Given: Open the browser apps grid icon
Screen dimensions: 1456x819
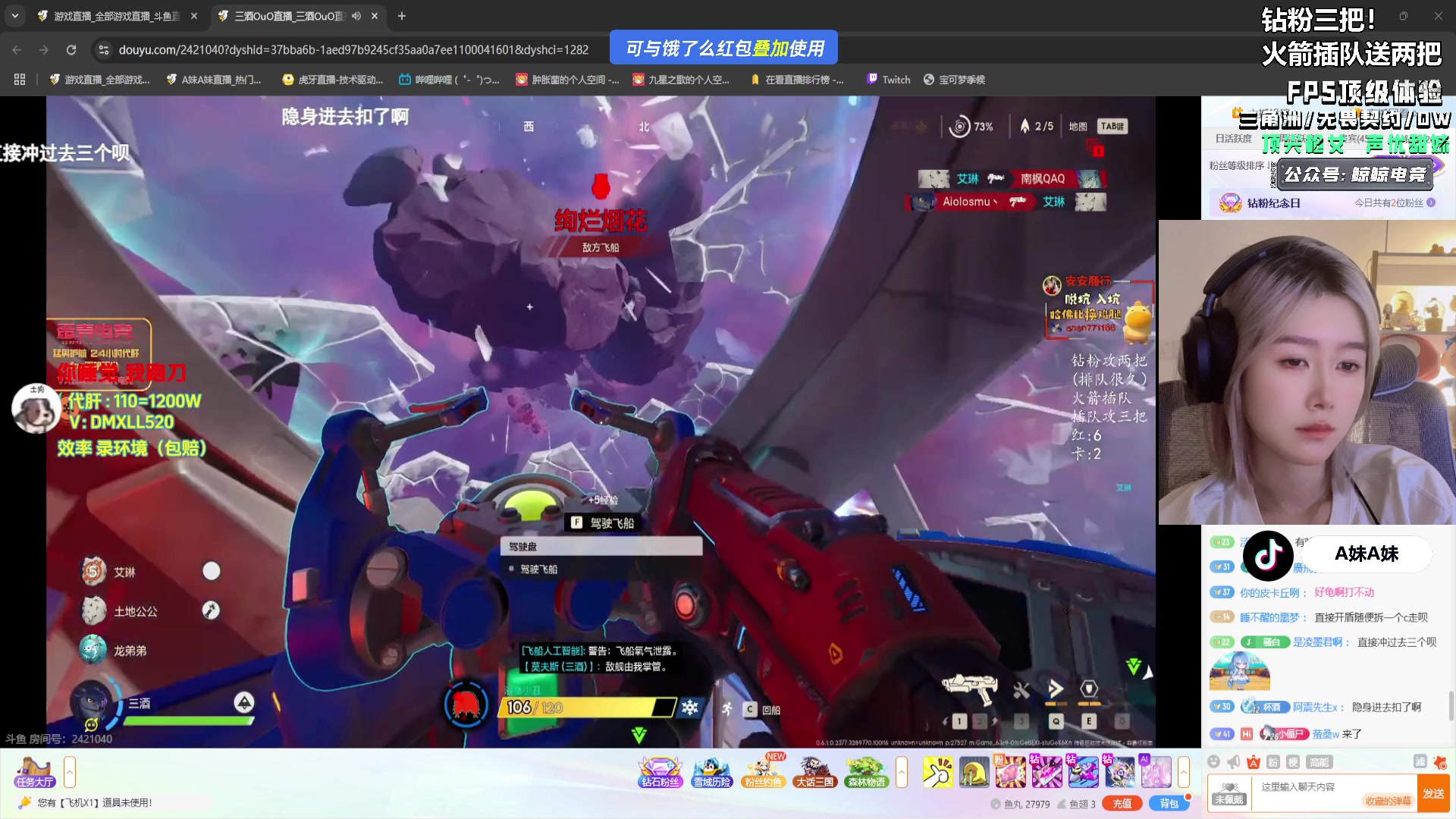Looking at the screenshot, I should [x=20, y=80].
